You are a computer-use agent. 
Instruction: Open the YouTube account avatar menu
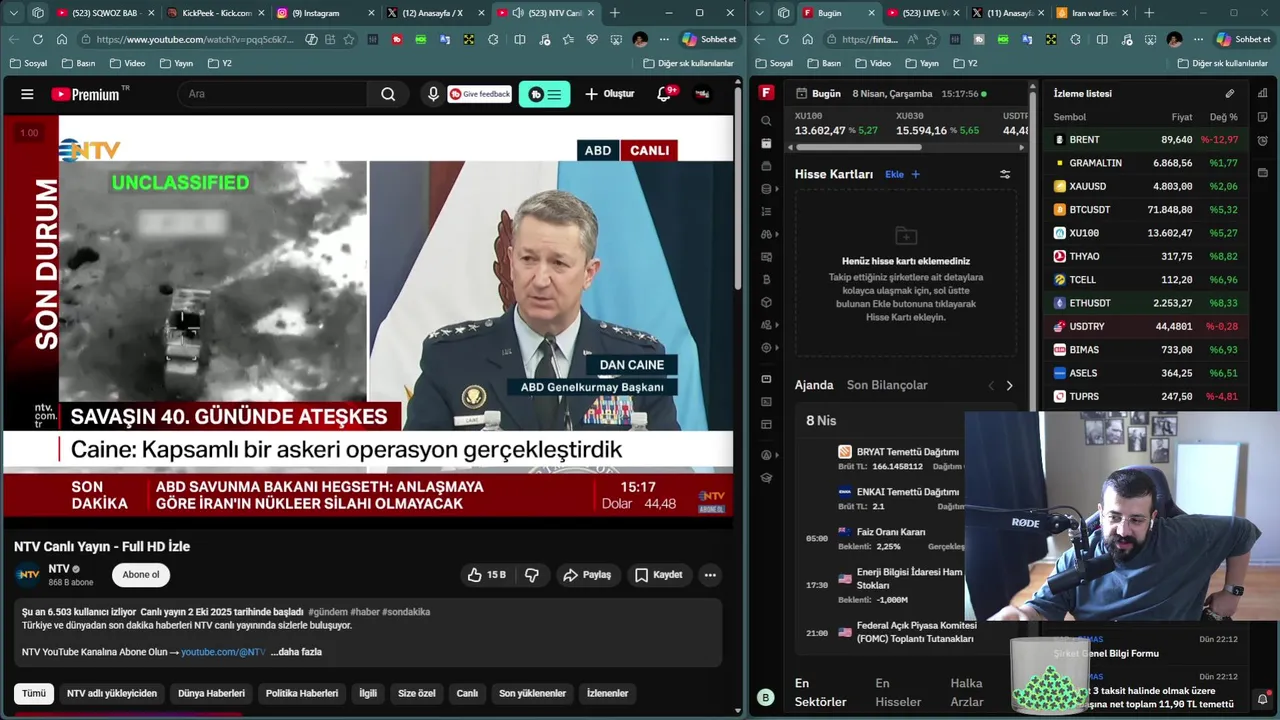(x=703, y=94)
